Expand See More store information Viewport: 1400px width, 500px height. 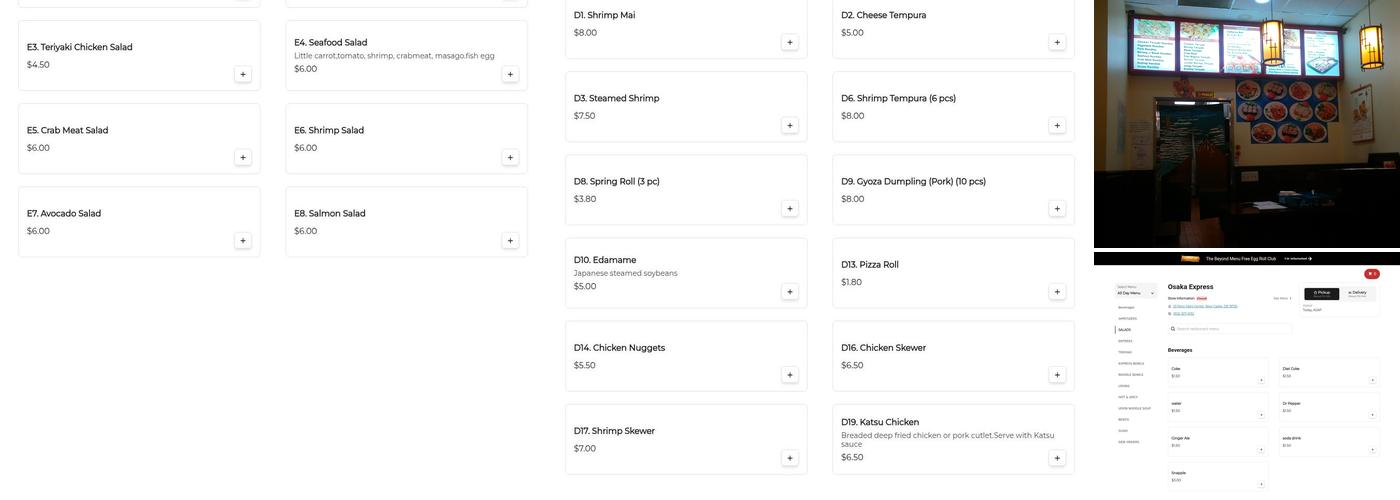point(1282,298)
